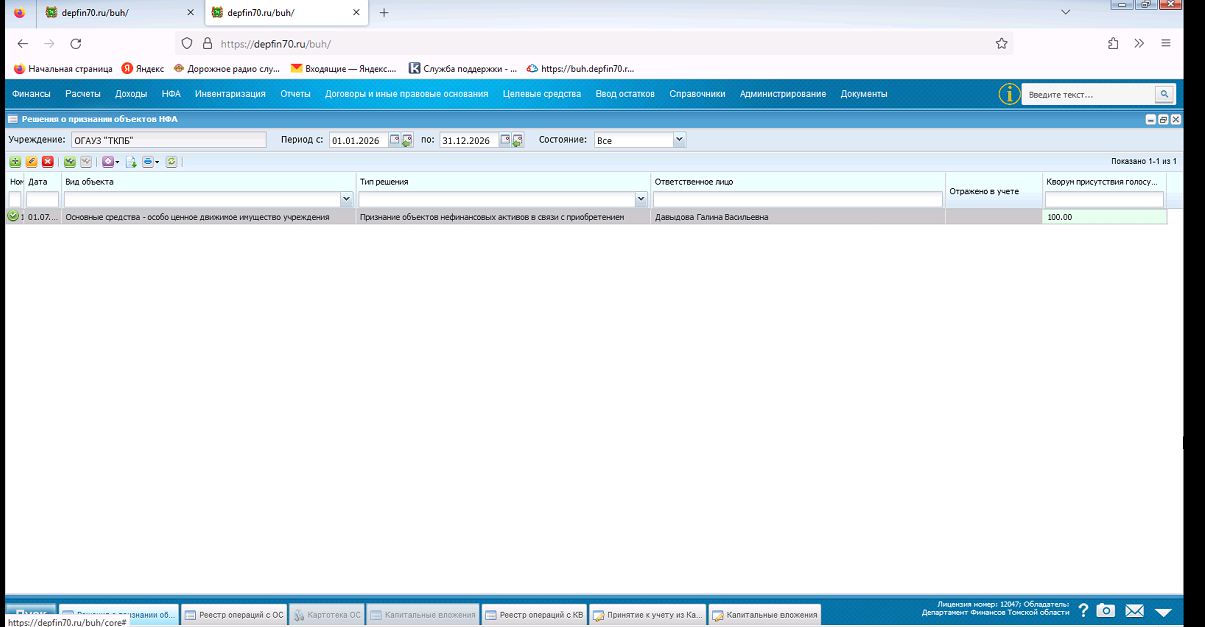
Task: Go back in browser history
Action: tap(23, 44)
